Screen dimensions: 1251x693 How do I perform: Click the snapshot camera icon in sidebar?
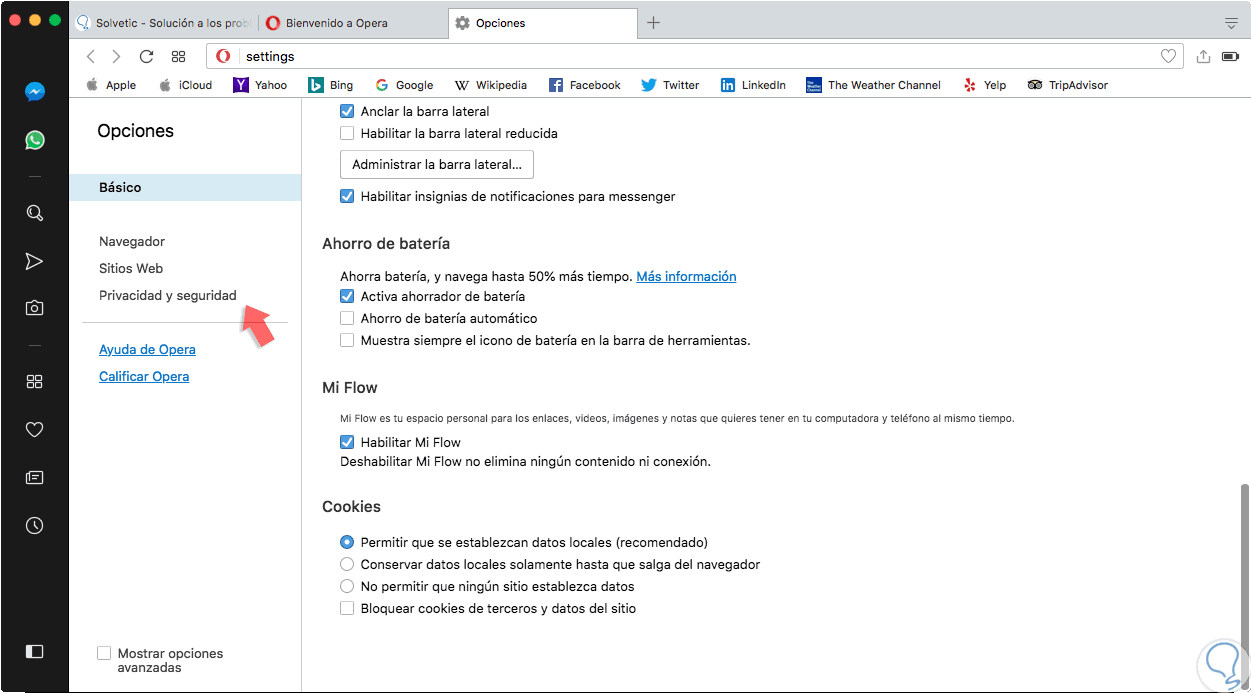click(34, 308)
